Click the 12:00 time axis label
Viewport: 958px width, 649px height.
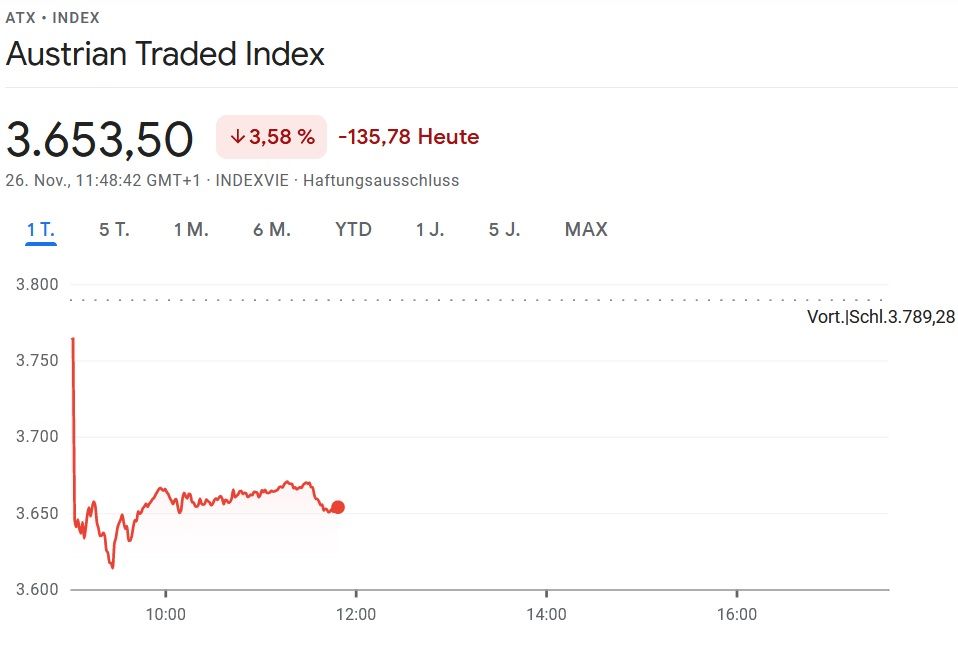(356, 615)
